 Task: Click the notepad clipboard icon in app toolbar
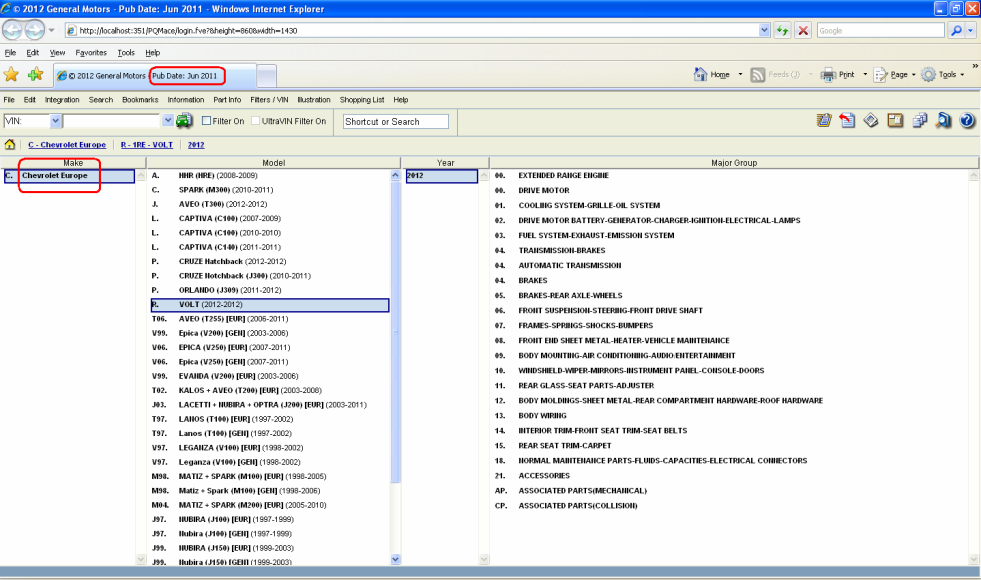824,120
